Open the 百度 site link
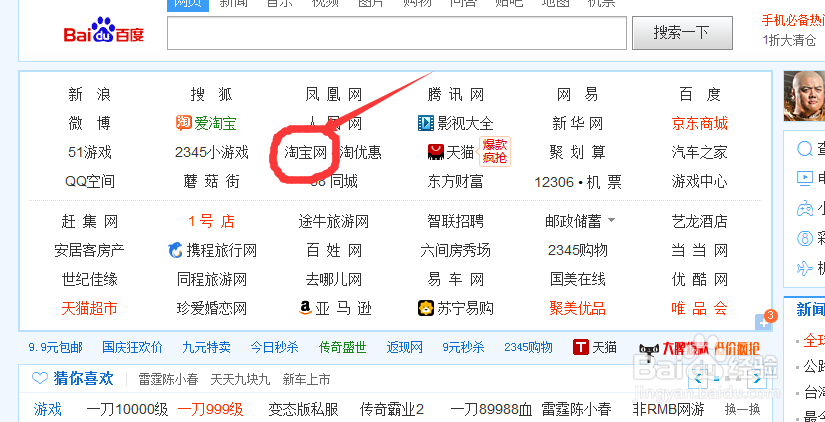This screenshot has width=825, height=422. [700, 95]
